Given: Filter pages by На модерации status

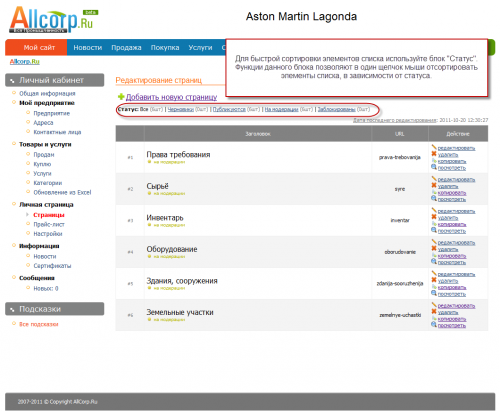Looking at the screenshot, I should tap(281, 109).
